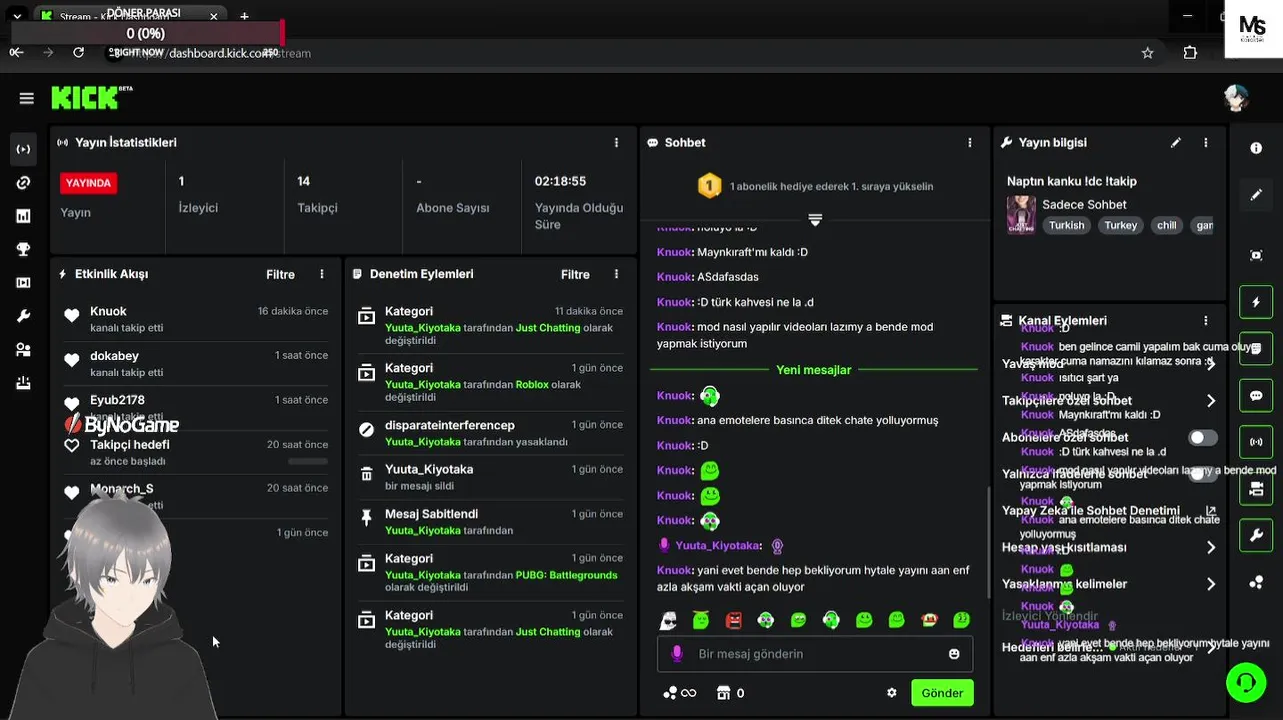Toggle the lightning activity feed widget icon
The image size is (1283, 720).
[x=1256, y=302]
